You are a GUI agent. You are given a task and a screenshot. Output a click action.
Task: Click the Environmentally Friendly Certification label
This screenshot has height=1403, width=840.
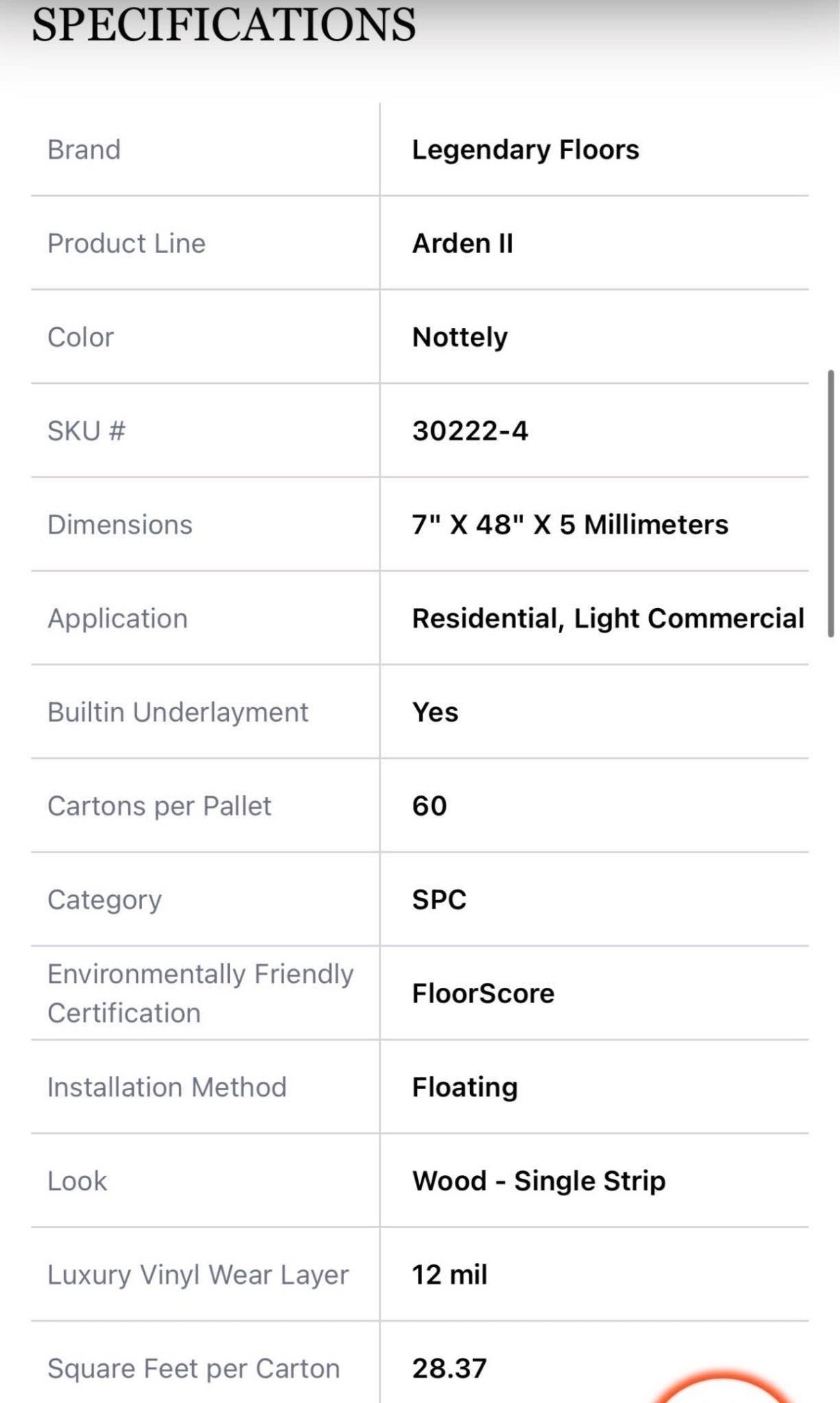[x=201, y=993]
